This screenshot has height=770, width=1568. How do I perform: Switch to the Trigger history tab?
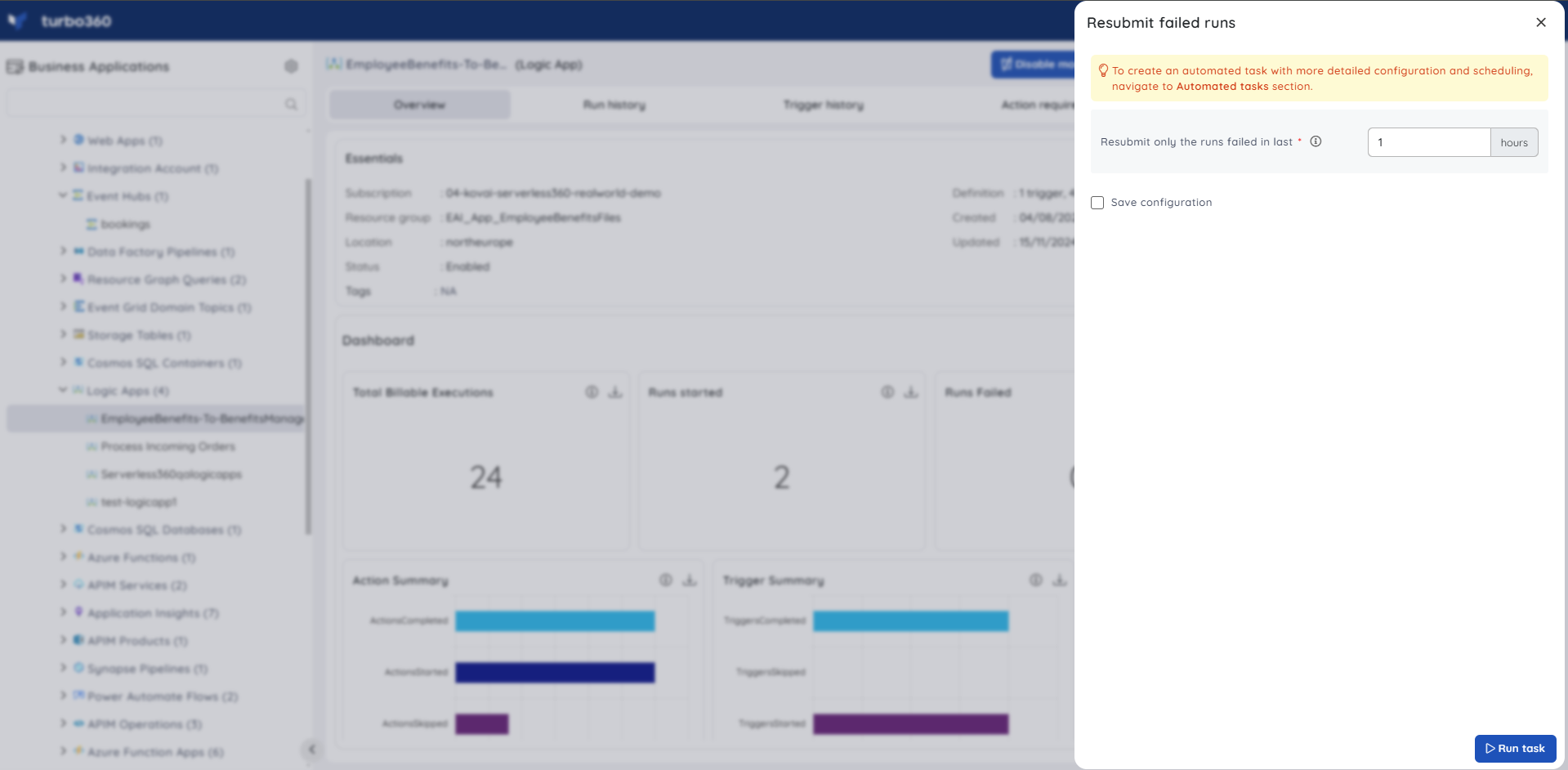[824, 105]
